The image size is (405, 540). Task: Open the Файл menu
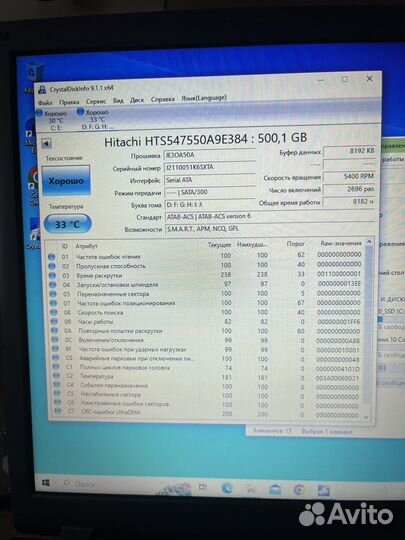pyautogui.click(x=45, y=103)
